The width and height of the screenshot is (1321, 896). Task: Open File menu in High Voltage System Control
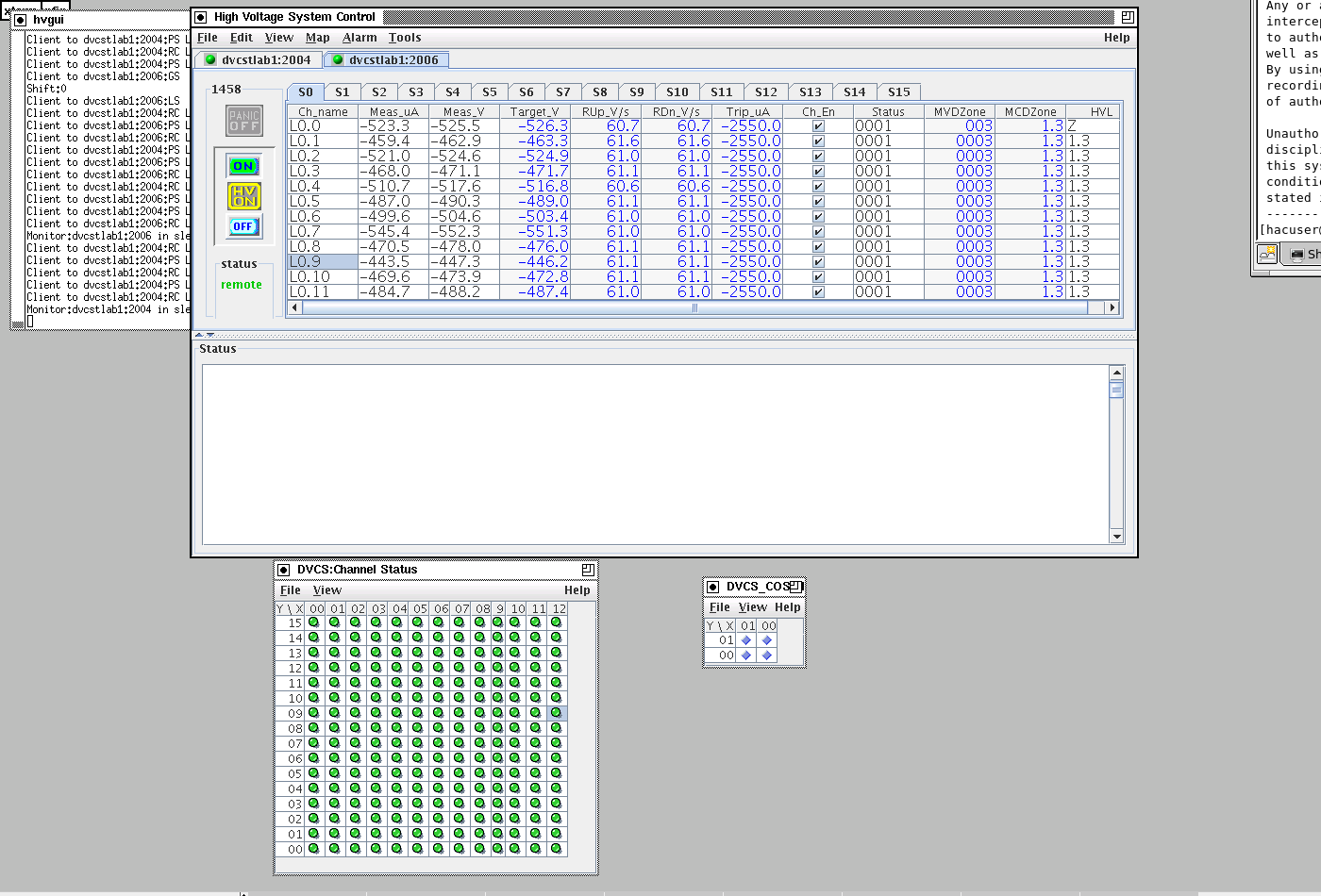point(208,38)
